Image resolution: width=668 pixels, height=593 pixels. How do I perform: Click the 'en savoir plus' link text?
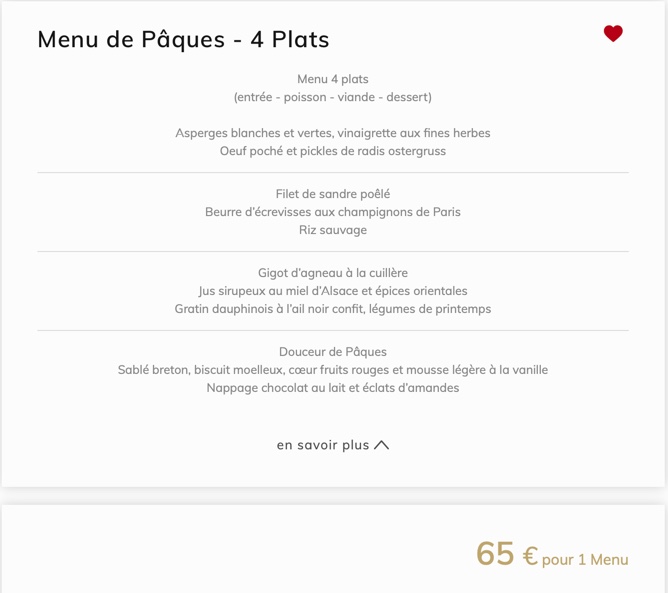pos(323,445)
